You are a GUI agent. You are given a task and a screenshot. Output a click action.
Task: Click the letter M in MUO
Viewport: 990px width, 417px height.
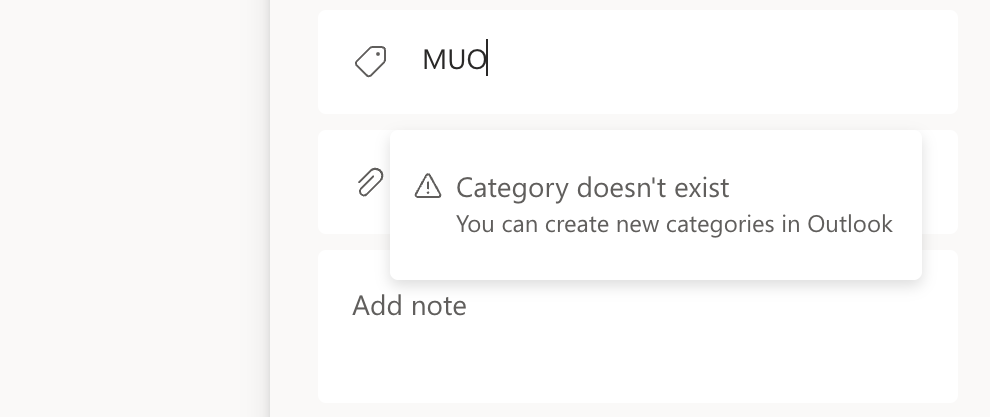tap(433, 61)
